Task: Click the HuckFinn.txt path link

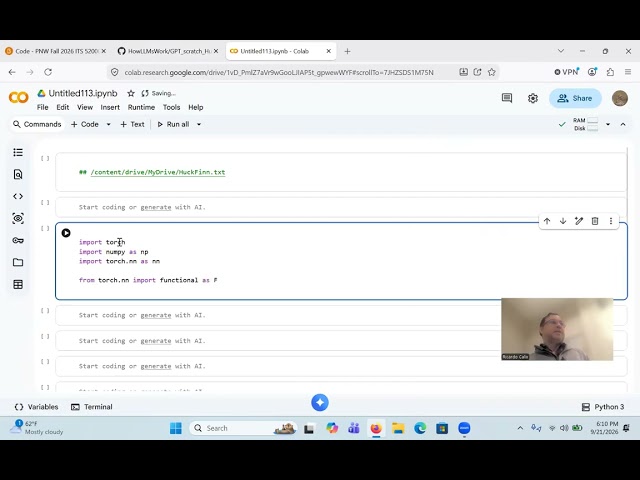Action: point(158,172)
